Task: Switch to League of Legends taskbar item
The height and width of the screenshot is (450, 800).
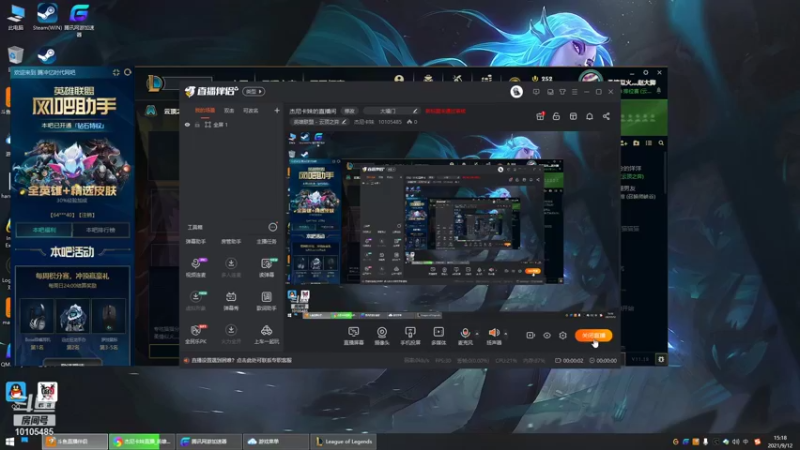Action: click(x=344, y=441)
